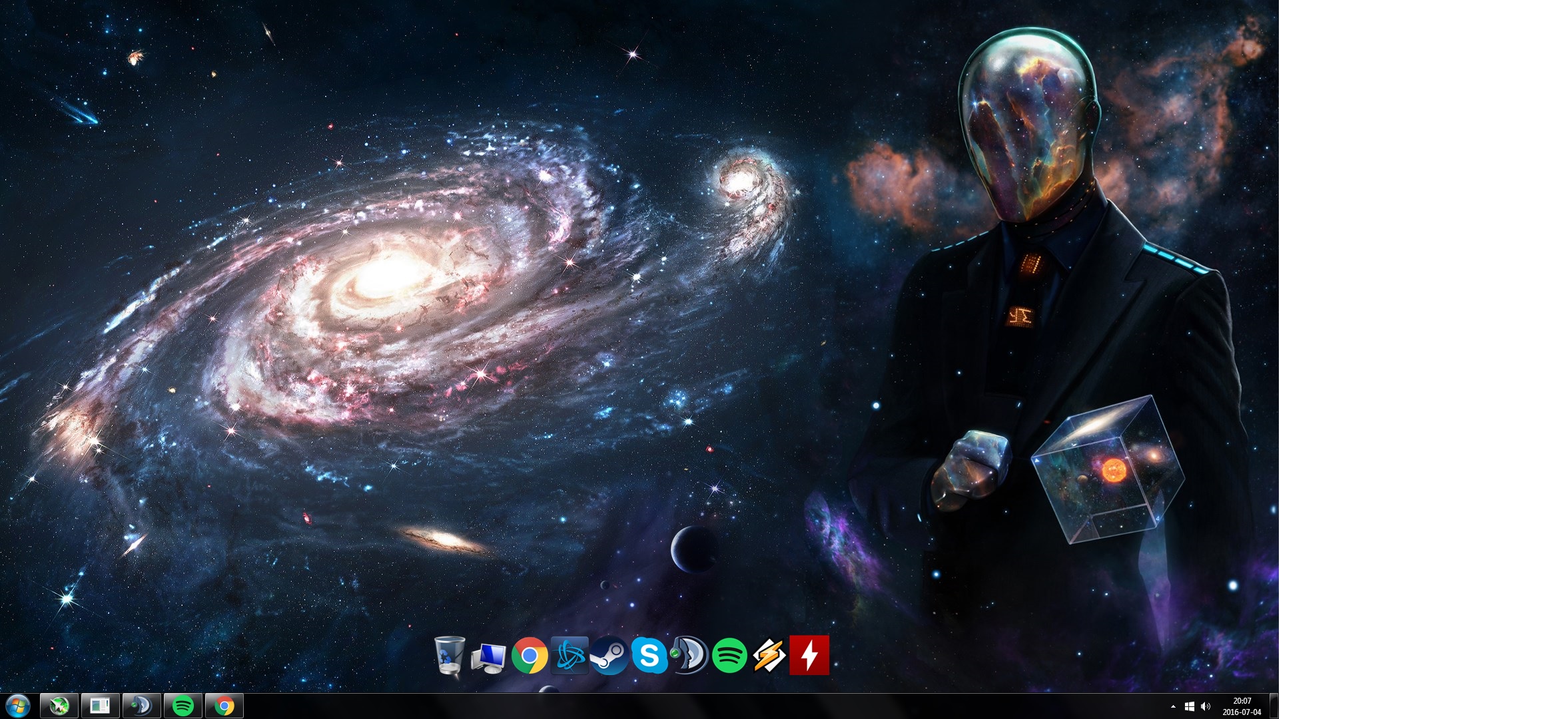The image size is (1568, 719).
Task: Open the Recycle Bin in the dock
Action: (450, 656)
